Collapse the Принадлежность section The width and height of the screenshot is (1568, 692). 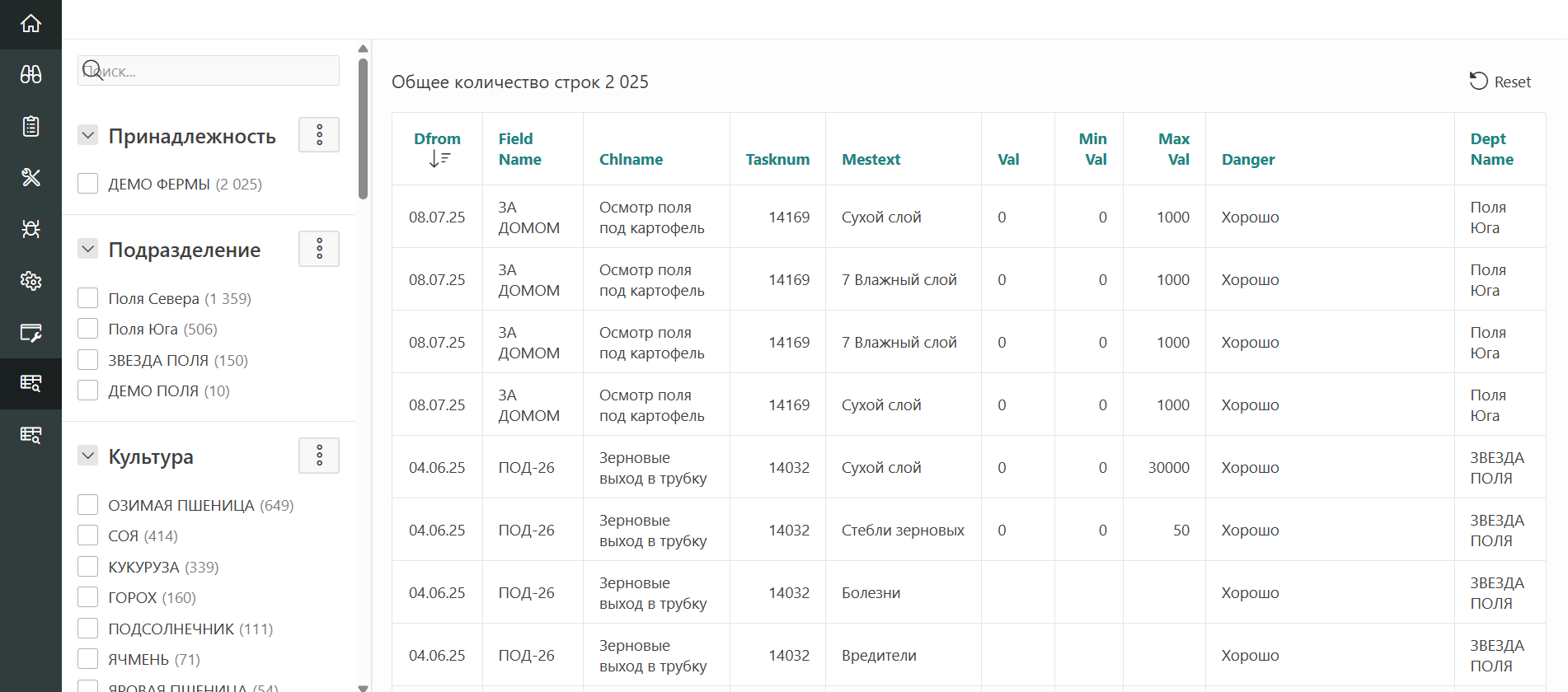[x=88, y=135]
